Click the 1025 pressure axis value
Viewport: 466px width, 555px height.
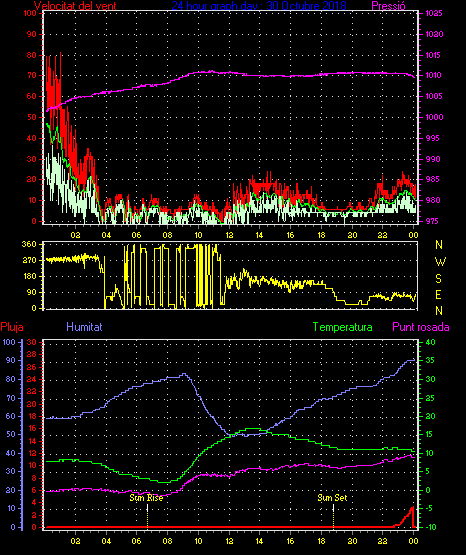434,13
